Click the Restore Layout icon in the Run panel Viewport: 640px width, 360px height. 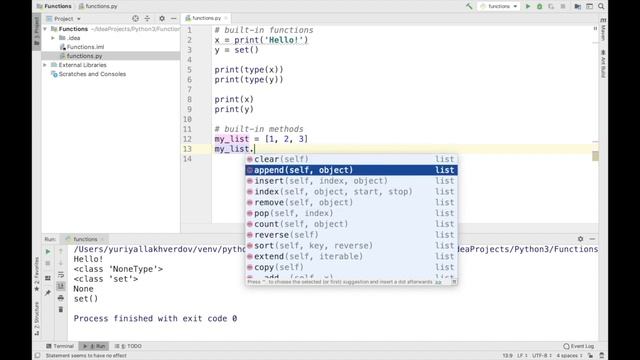[x=48, y=278]
